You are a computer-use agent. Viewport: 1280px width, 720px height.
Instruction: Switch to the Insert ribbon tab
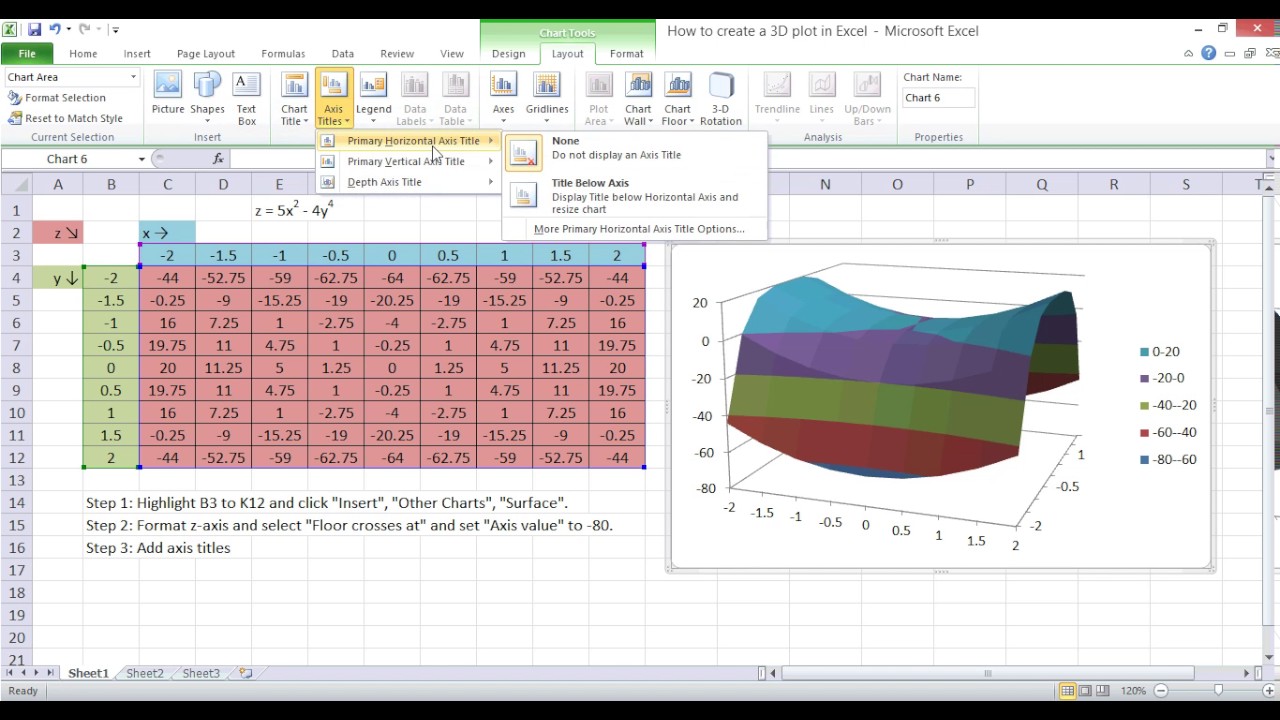point(137,54)
